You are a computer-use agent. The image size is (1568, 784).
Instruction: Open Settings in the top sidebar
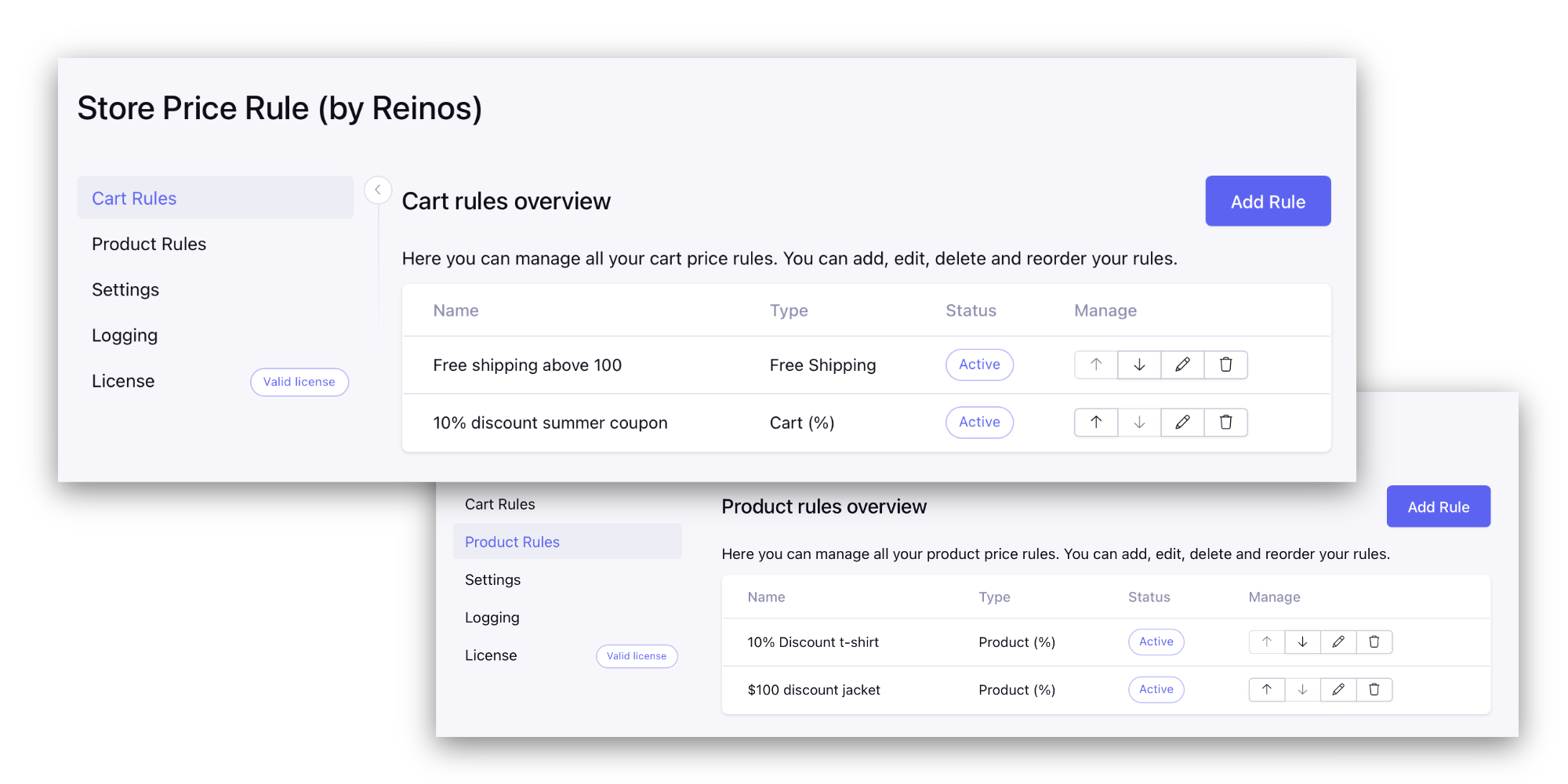coord(125,290)
